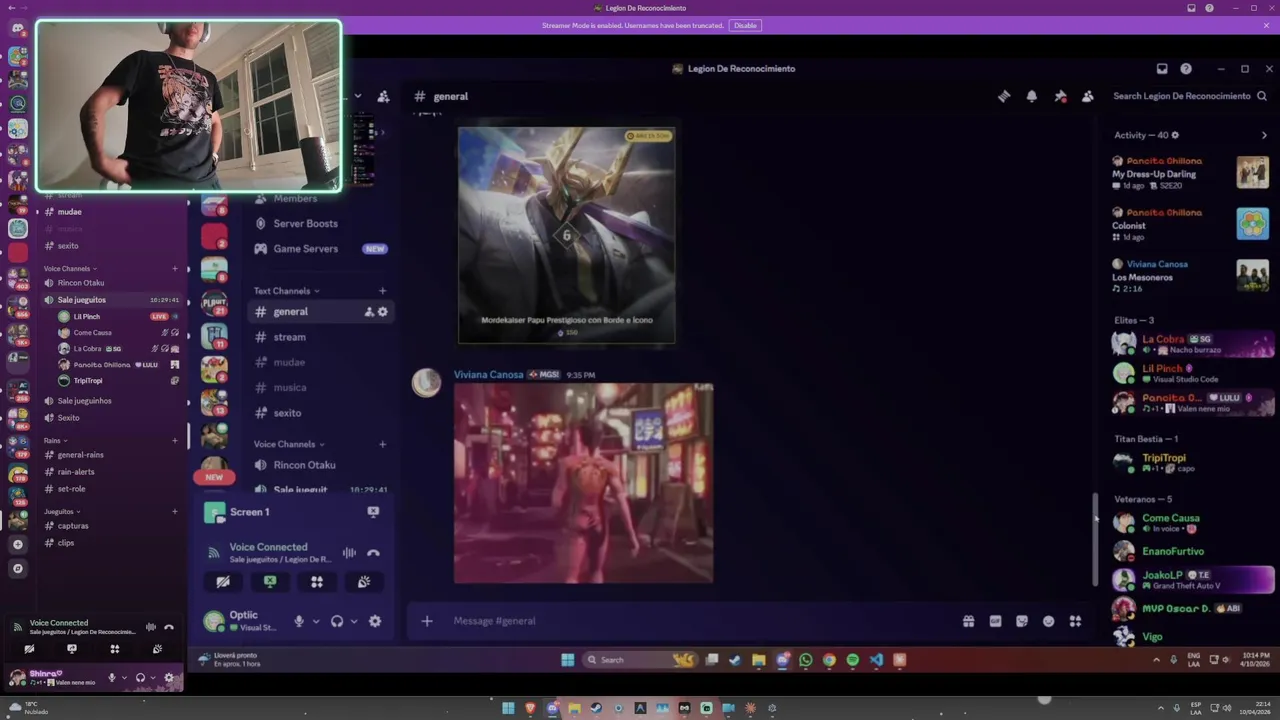1280x720 pixels.
Task: Open Viviana Canosa username on message
Action: pyautogui.click(x=488, y=375)
